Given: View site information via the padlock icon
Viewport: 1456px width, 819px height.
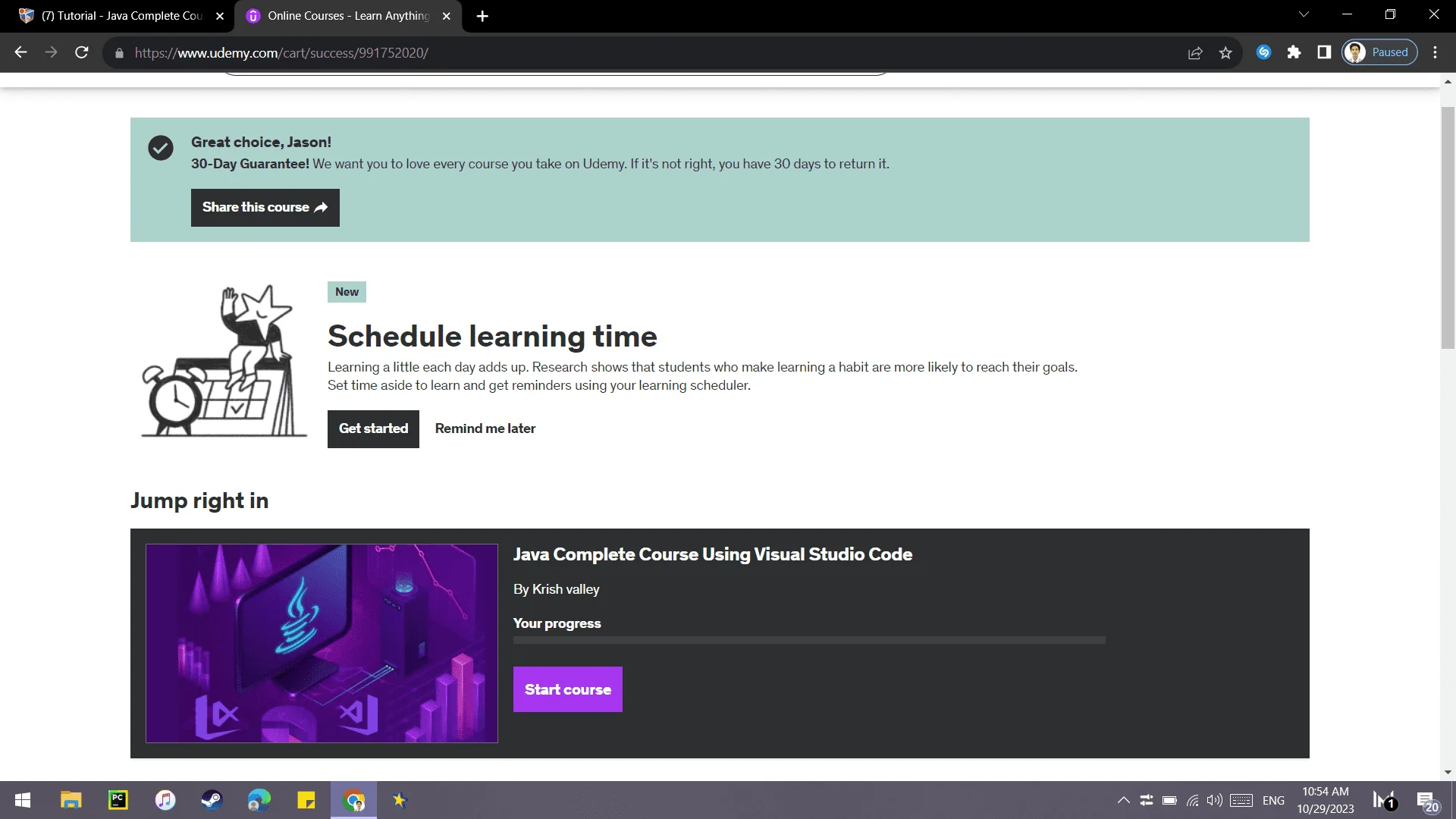Looking at the screenshot, I should [x=119, y=53].
